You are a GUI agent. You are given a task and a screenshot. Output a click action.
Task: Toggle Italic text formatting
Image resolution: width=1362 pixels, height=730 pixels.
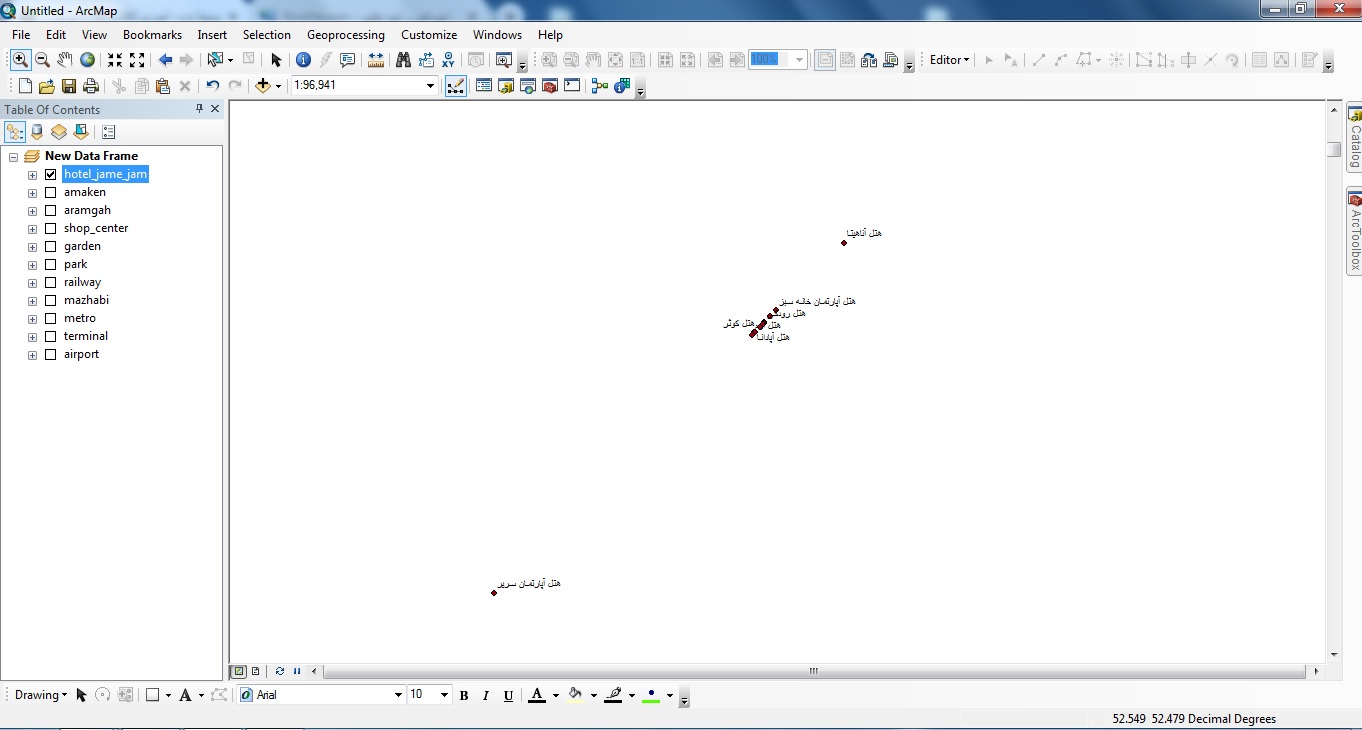[x=486, y=695]
